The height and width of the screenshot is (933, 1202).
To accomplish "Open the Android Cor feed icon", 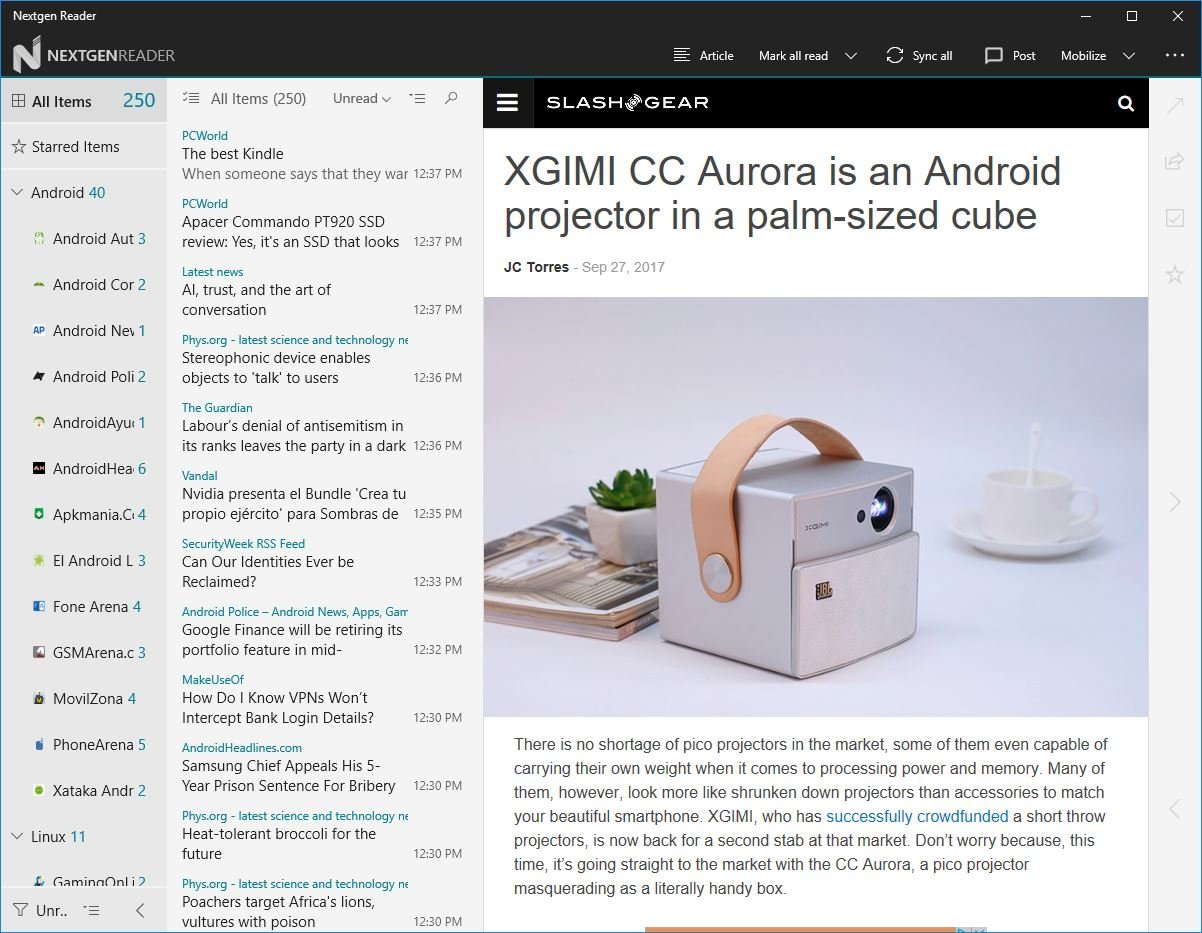I will pyautogui.click(x=39, y=285).
